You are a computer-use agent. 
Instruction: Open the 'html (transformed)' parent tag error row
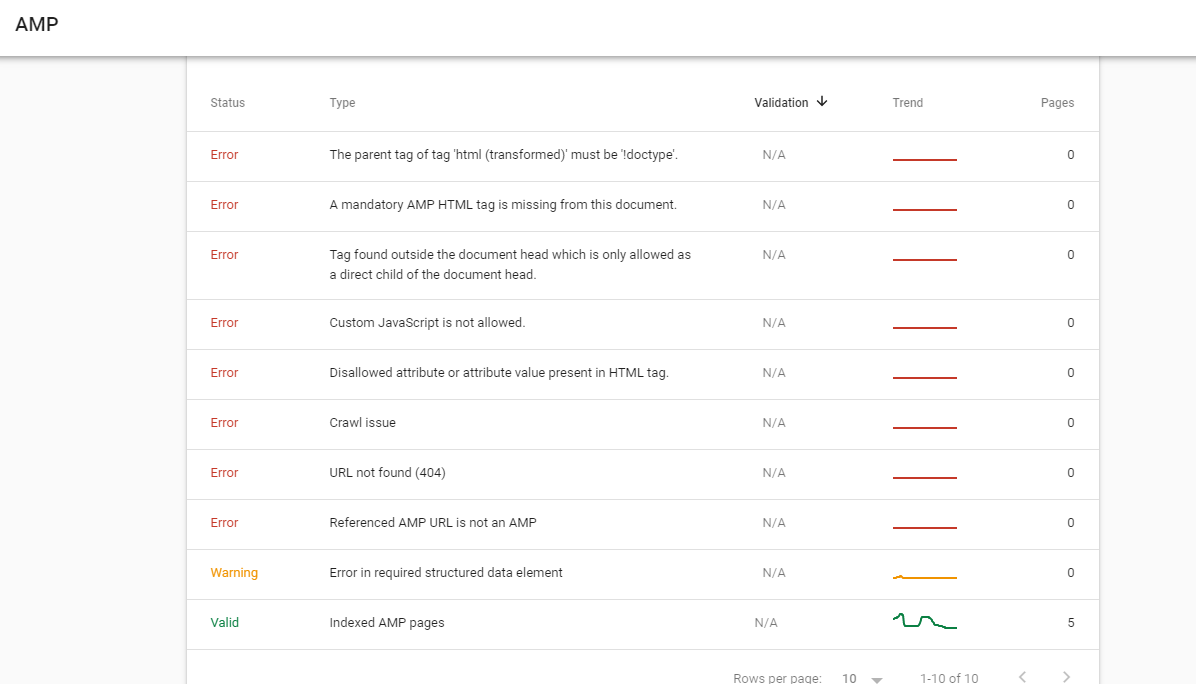pyautogui.click(x=504, y=155)
